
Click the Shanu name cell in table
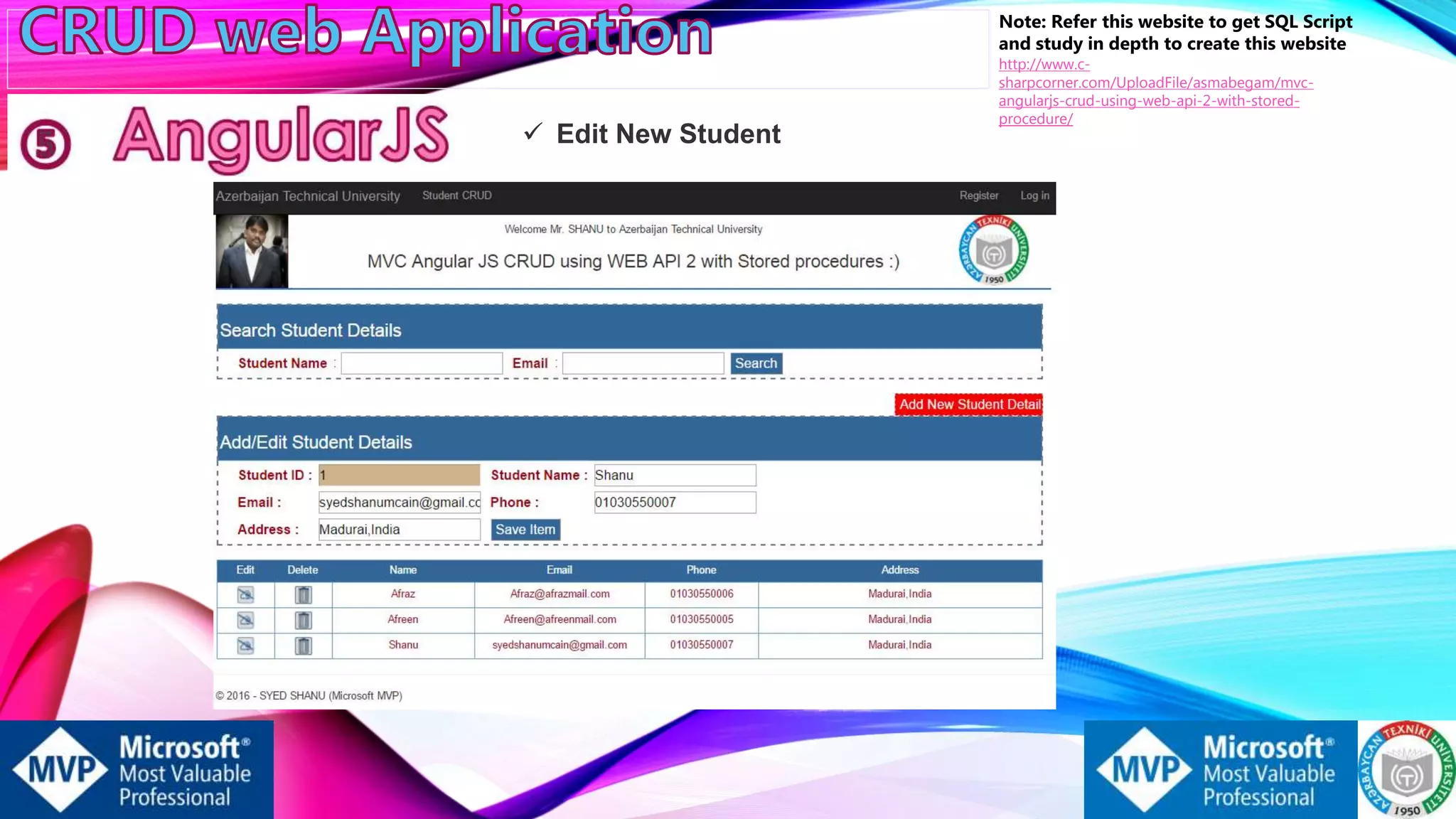coord(403,645)
